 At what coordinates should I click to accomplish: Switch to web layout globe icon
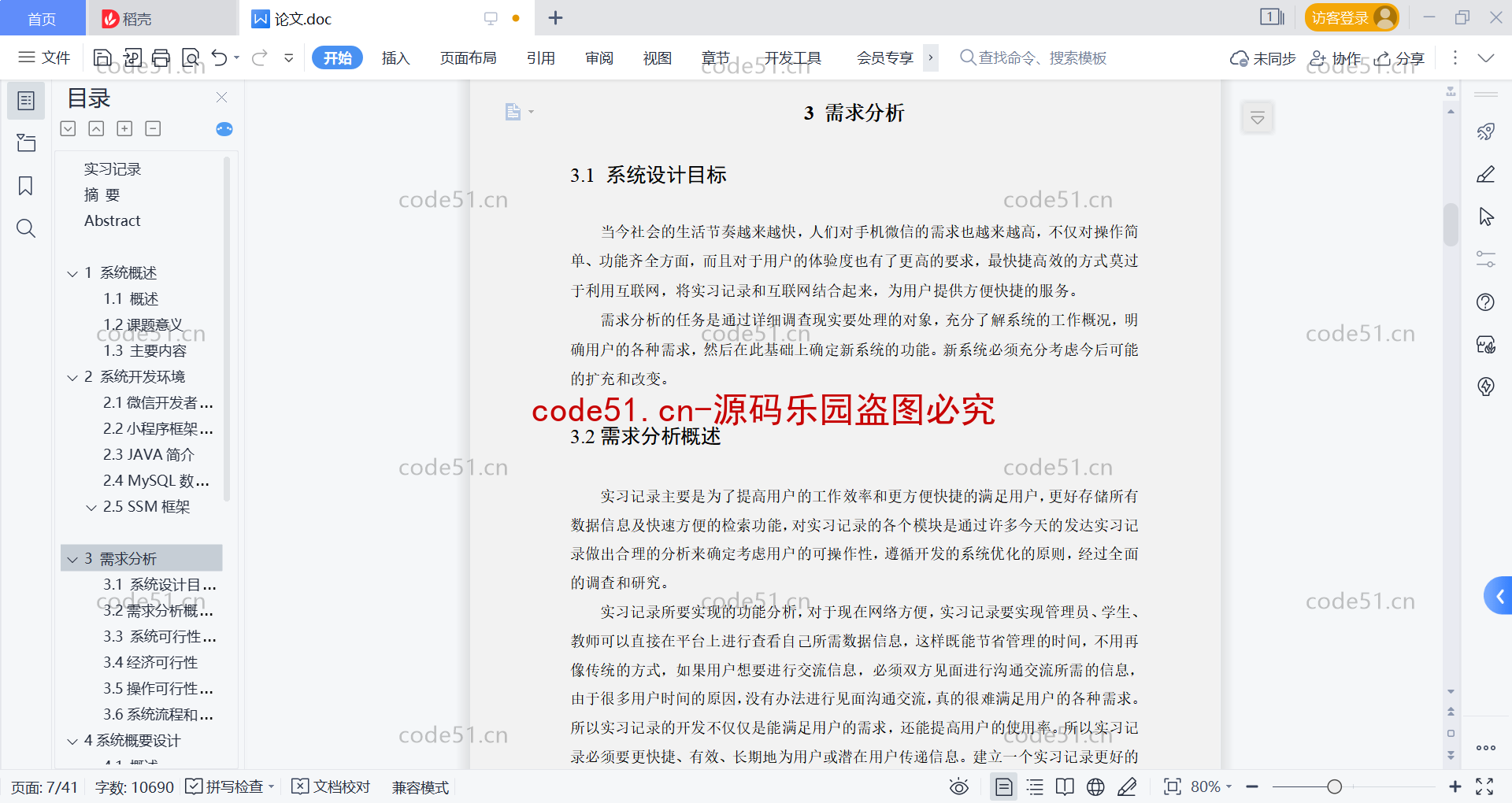pyautogui.click(x=1095, y=786)
